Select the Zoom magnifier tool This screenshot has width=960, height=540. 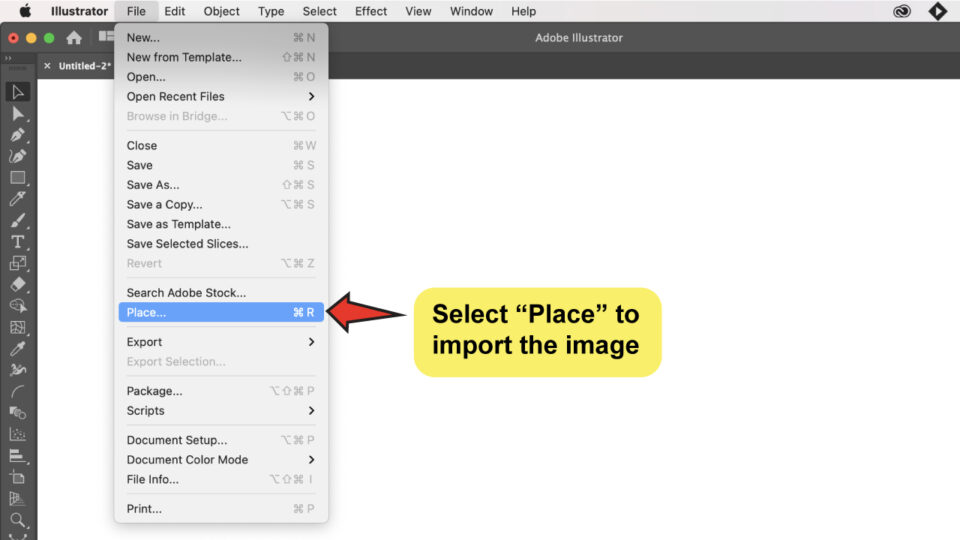pyautogui.click(x=17, y=520)
